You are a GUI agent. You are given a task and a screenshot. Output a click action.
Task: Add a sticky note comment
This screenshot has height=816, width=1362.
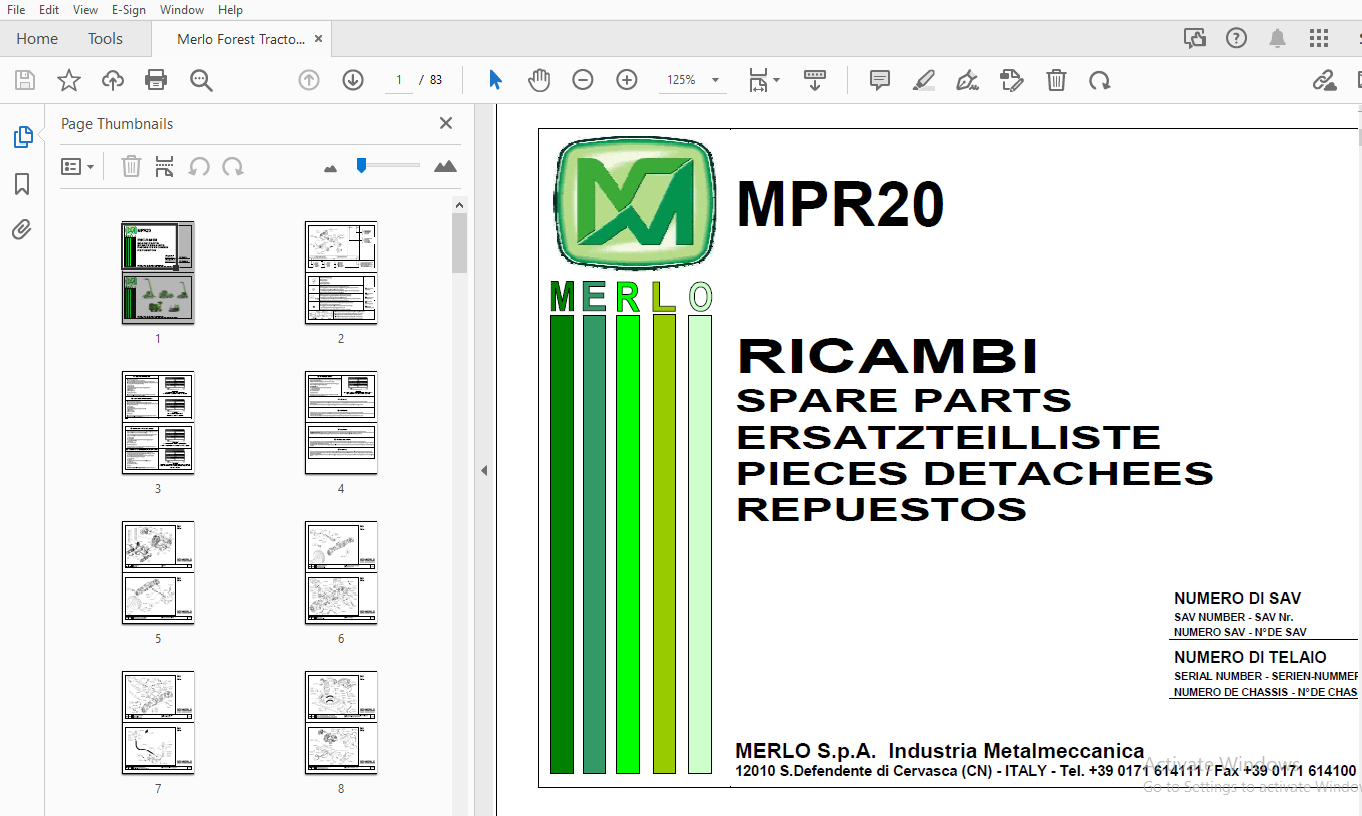[880, 80]
